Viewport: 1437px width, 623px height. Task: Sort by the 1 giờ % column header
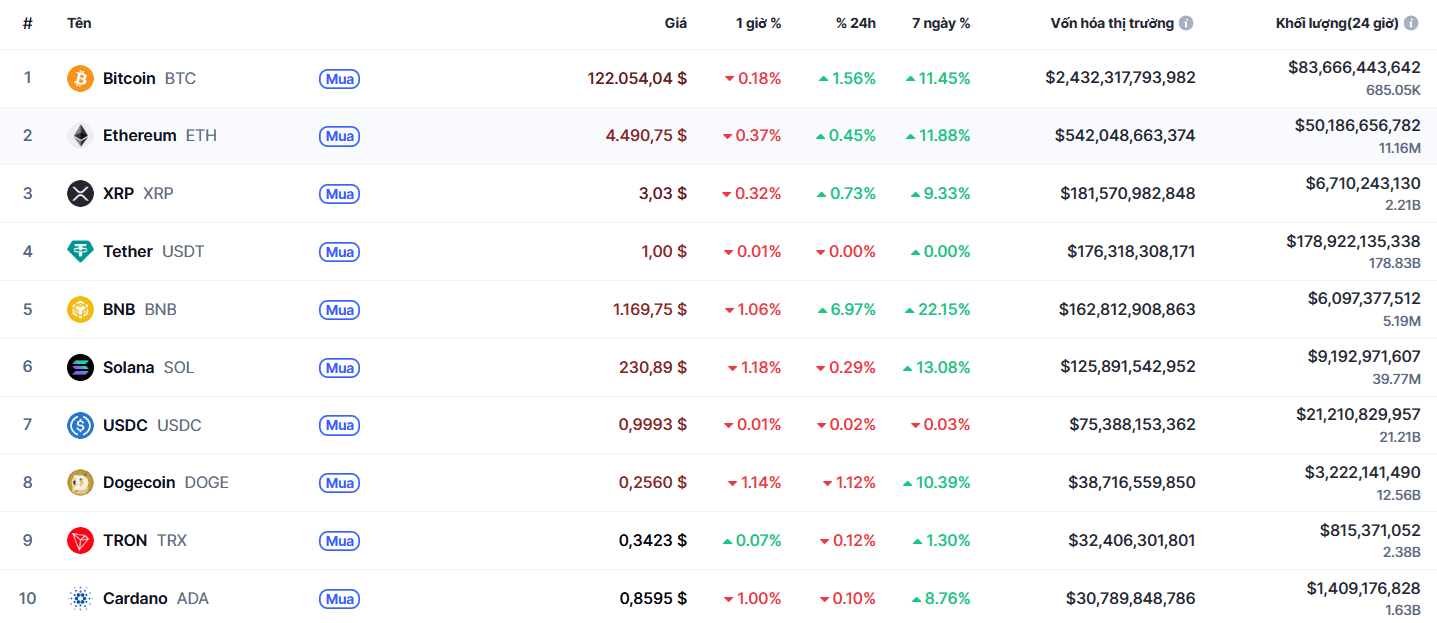759,23
